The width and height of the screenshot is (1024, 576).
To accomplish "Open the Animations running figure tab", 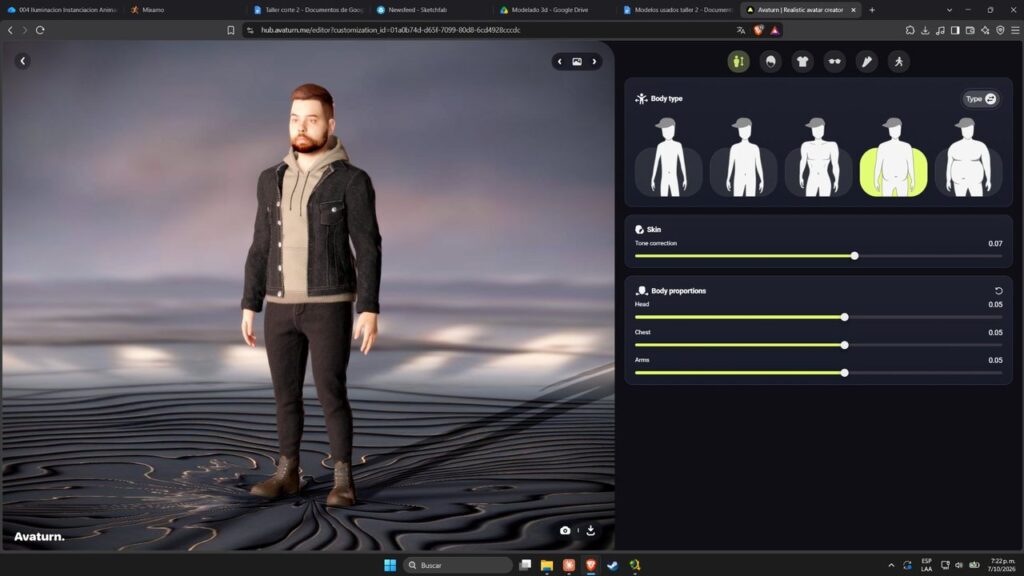I will tap(899, 61).
